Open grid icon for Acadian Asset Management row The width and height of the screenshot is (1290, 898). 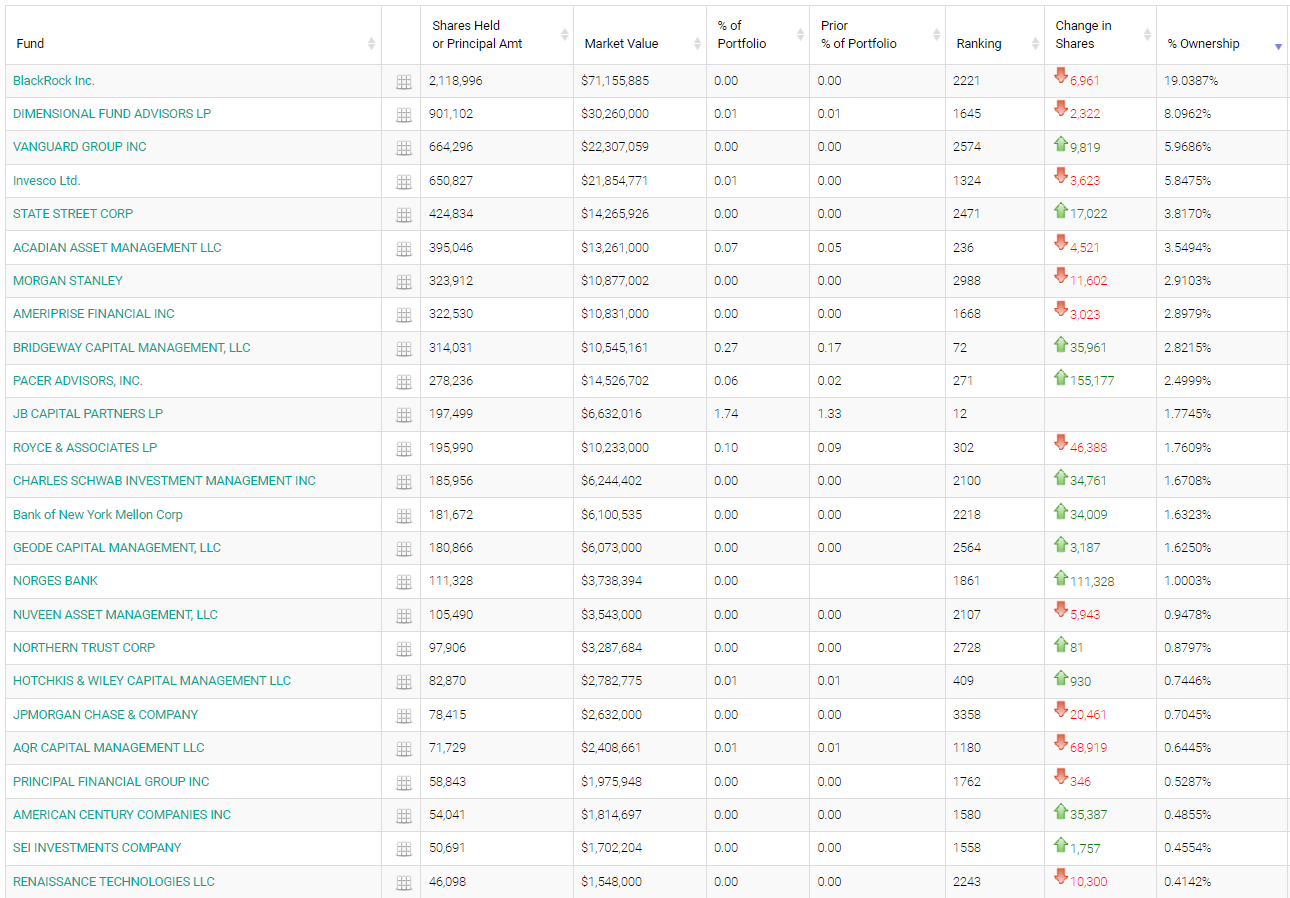tap(404, 249)
